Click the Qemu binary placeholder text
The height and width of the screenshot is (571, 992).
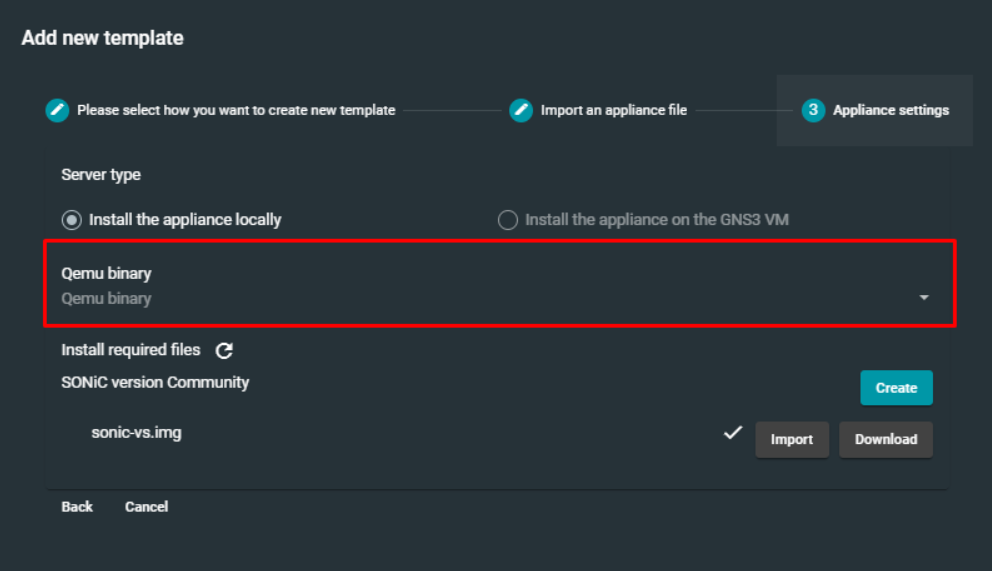pos(107,298)
